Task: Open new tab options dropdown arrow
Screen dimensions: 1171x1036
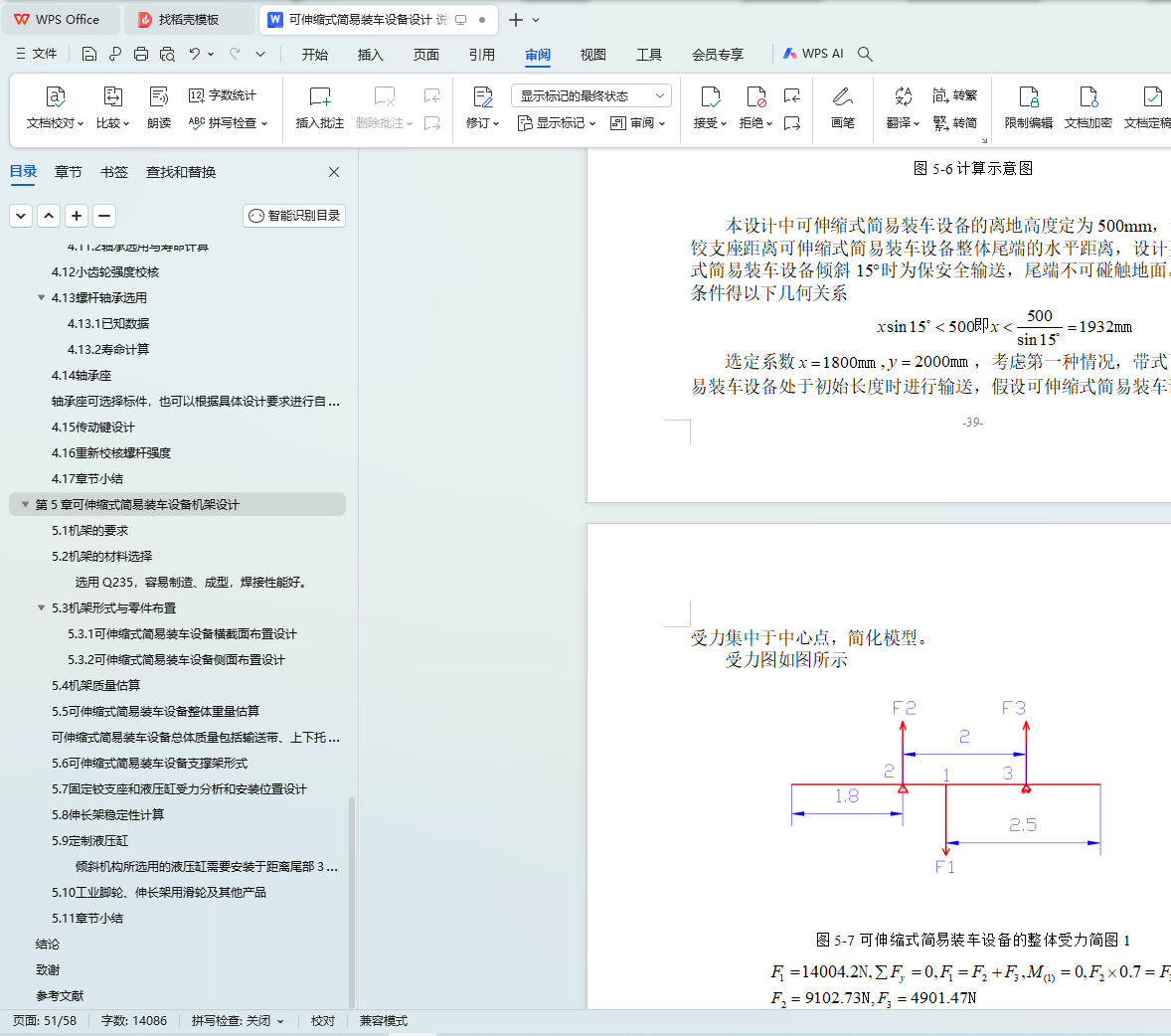Action: 536,20
